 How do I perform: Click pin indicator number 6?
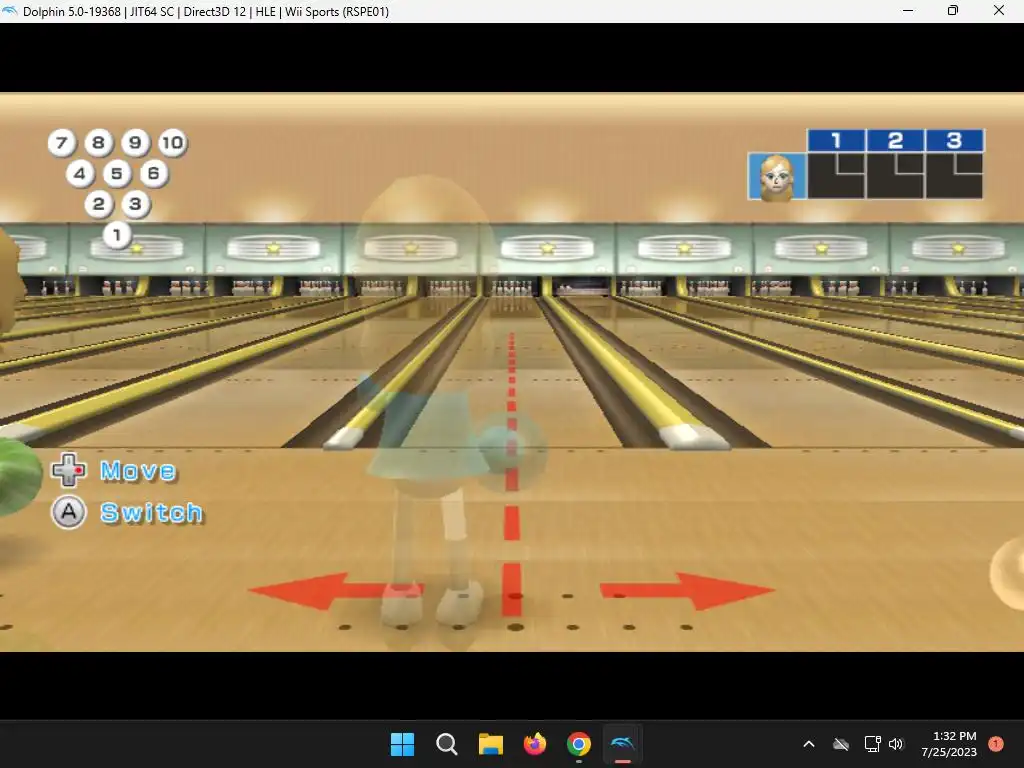pyautogui.click(x=153, y=174)
